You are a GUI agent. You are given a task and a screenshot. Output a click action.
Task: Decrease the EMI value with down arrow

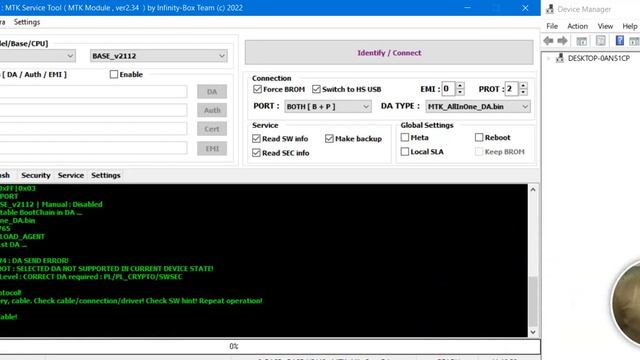click(460, 92)
